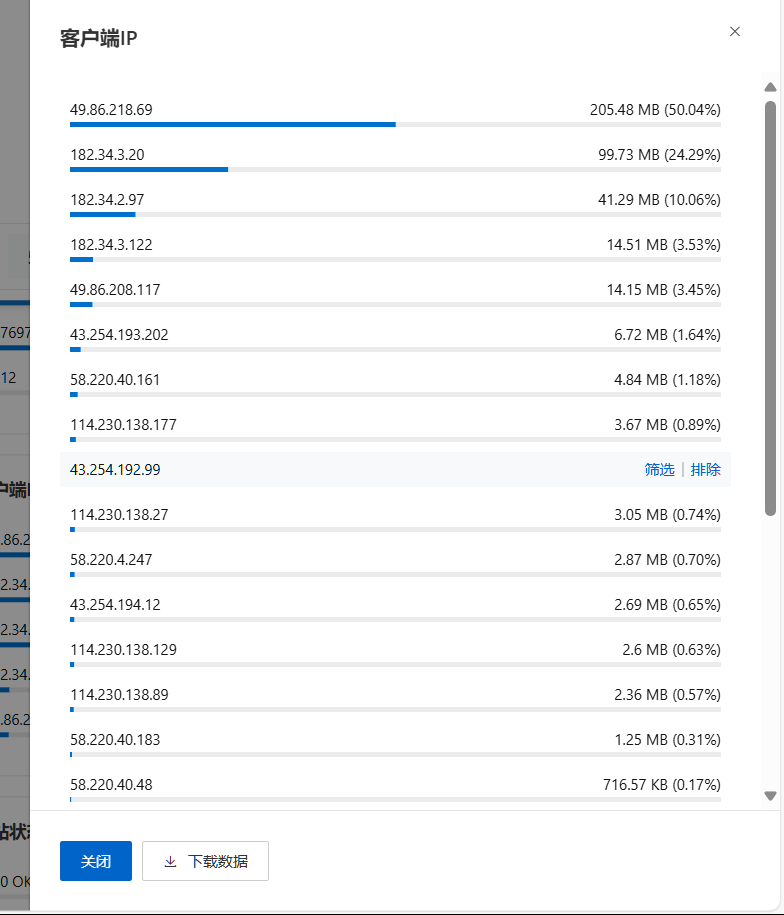Select IP row 43.254.193.202
The height and width of the screenshot is (915, 784).
pyautogui.click(x=396, y=339)
